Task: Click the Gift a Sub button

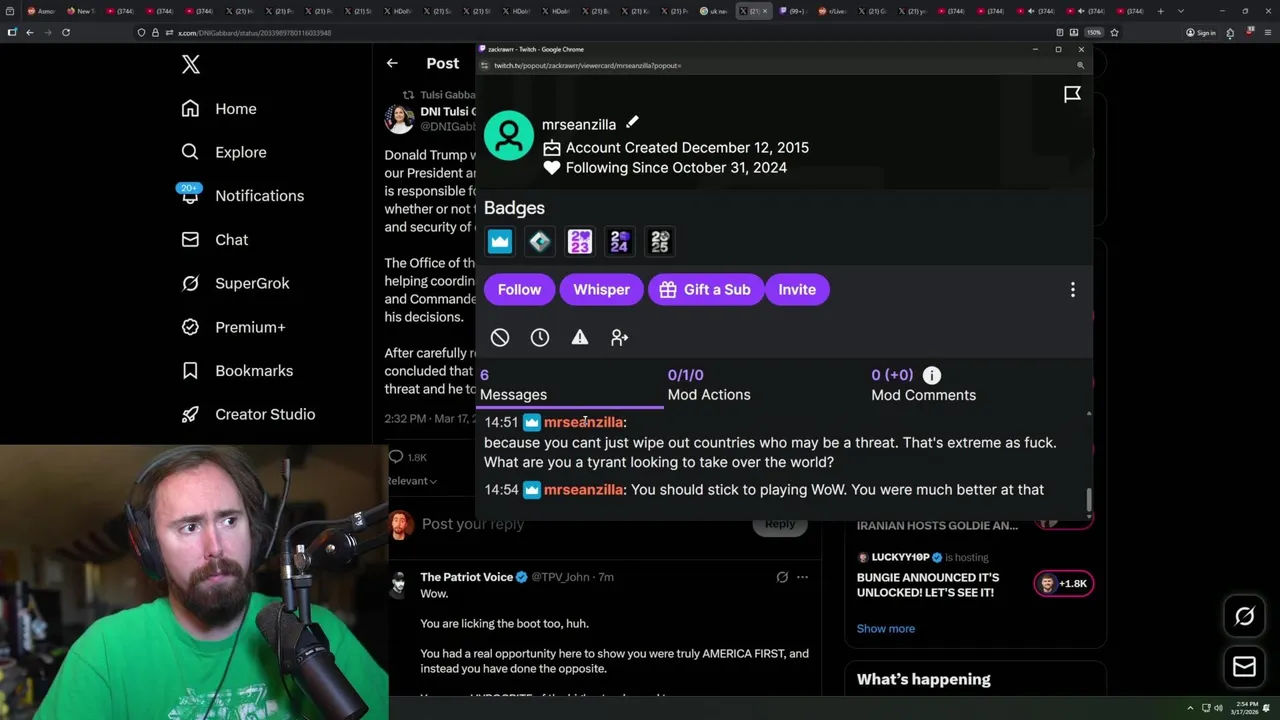Action: [x=706, y=290]
